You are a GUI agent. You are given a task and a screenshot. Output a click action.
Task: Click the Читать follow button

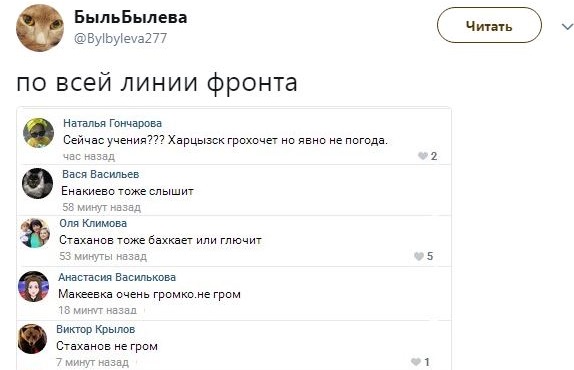point(489,26)
